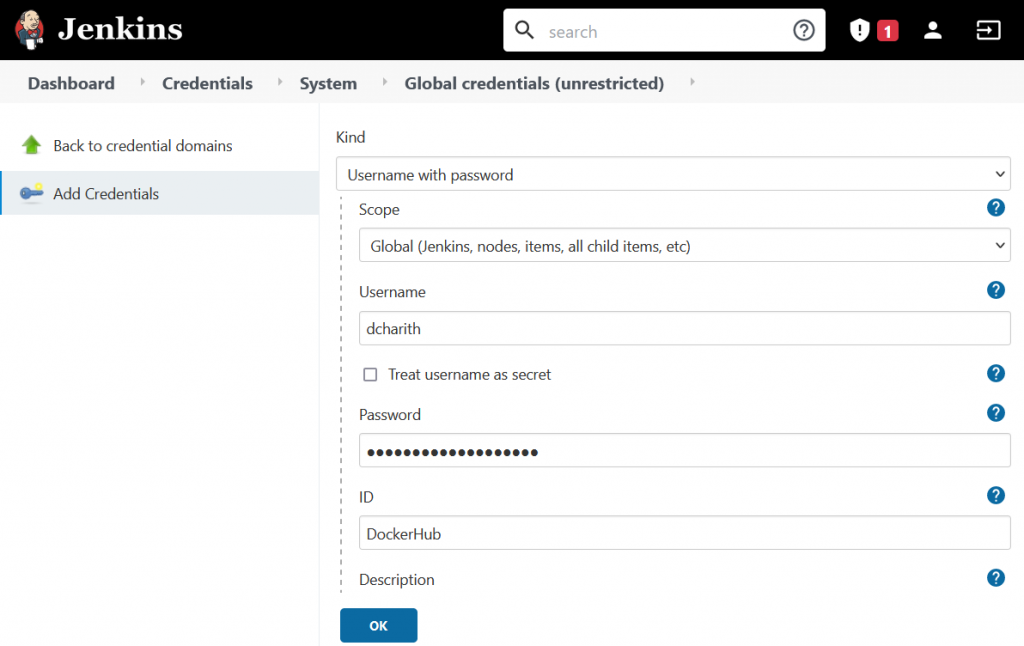Viewport: 1024px width, 646px height.
Task: Click the OK button
Action: pos(379,625)
